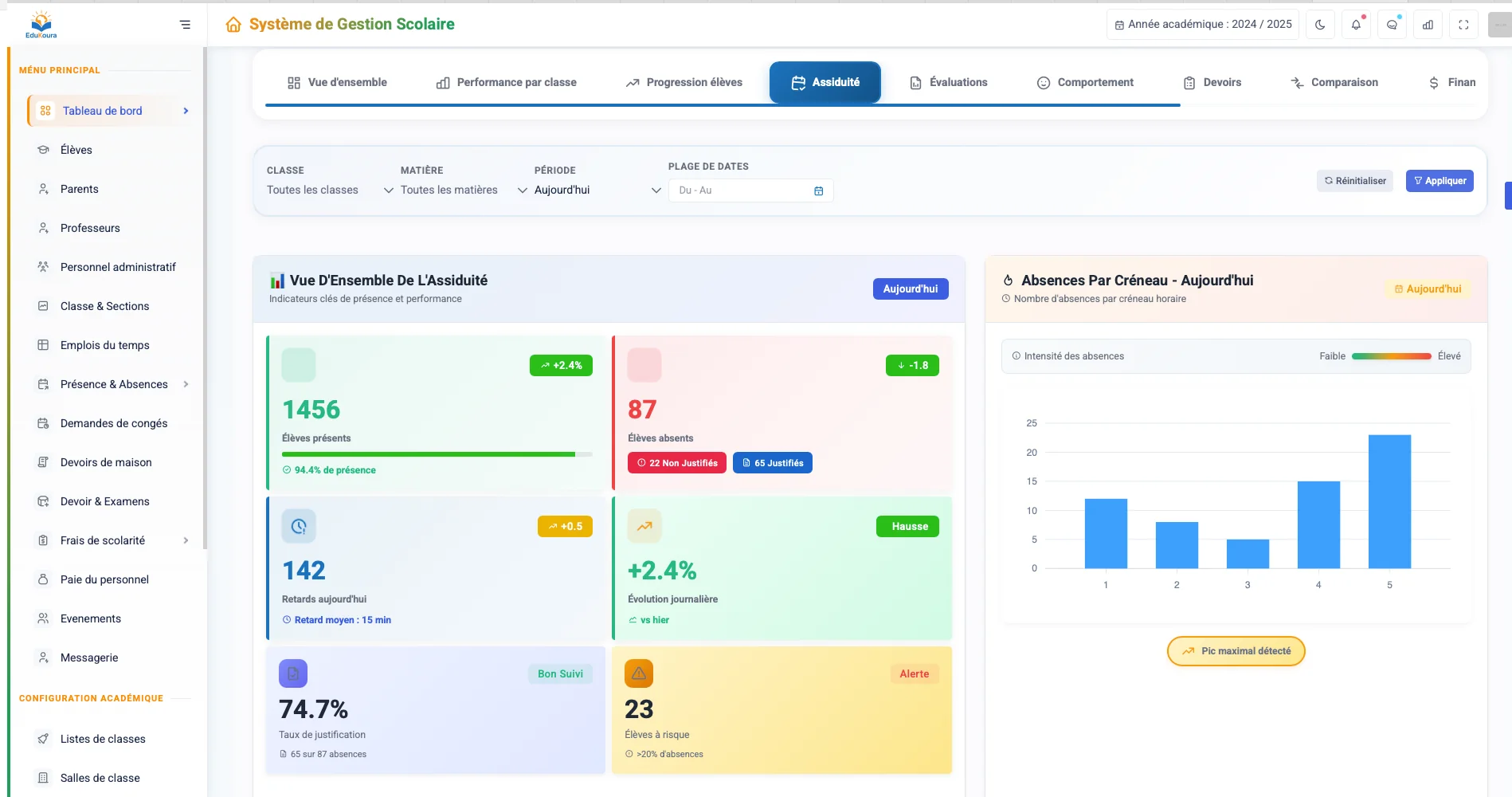Click the home icon beside the title
This screenshot has width=1512, height=797.
tap(233, 25)
